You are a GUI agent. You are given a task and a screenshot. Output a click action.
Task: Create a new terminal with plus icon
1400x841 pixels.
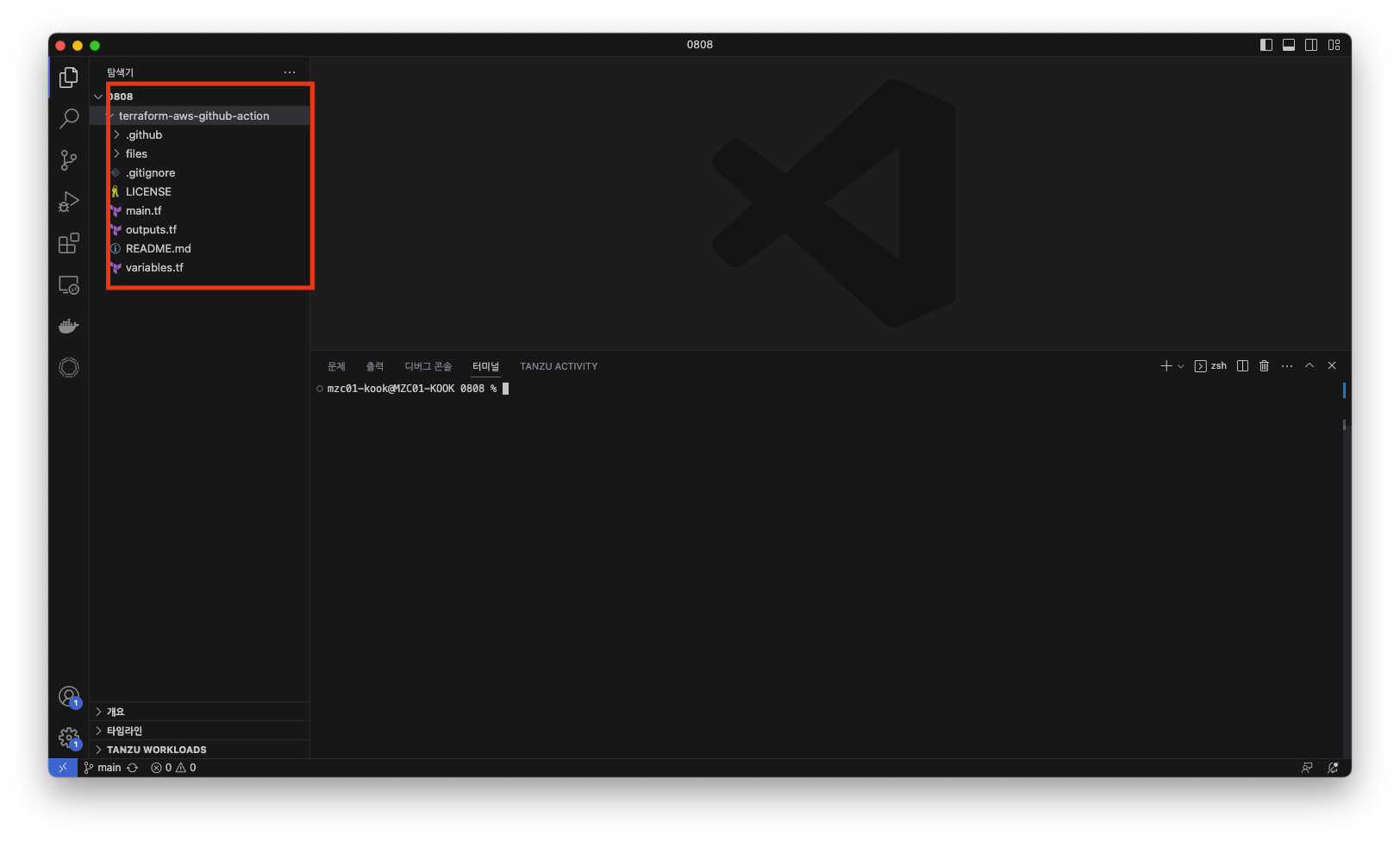pos(1166,366)
